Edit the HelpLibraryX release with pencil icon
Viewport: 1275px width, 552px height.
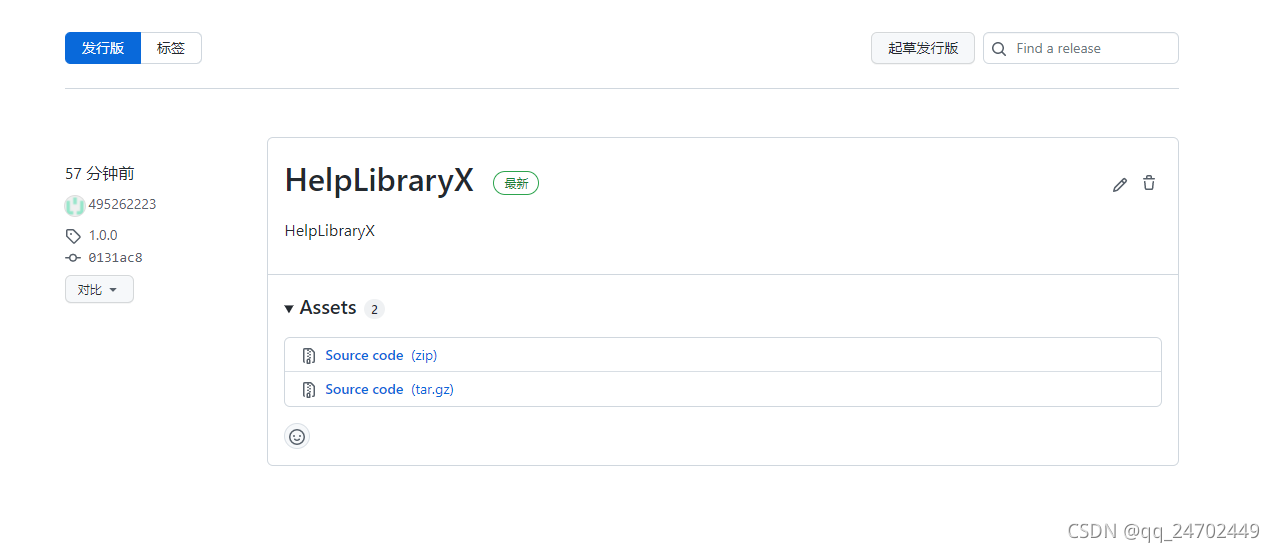1120,184
